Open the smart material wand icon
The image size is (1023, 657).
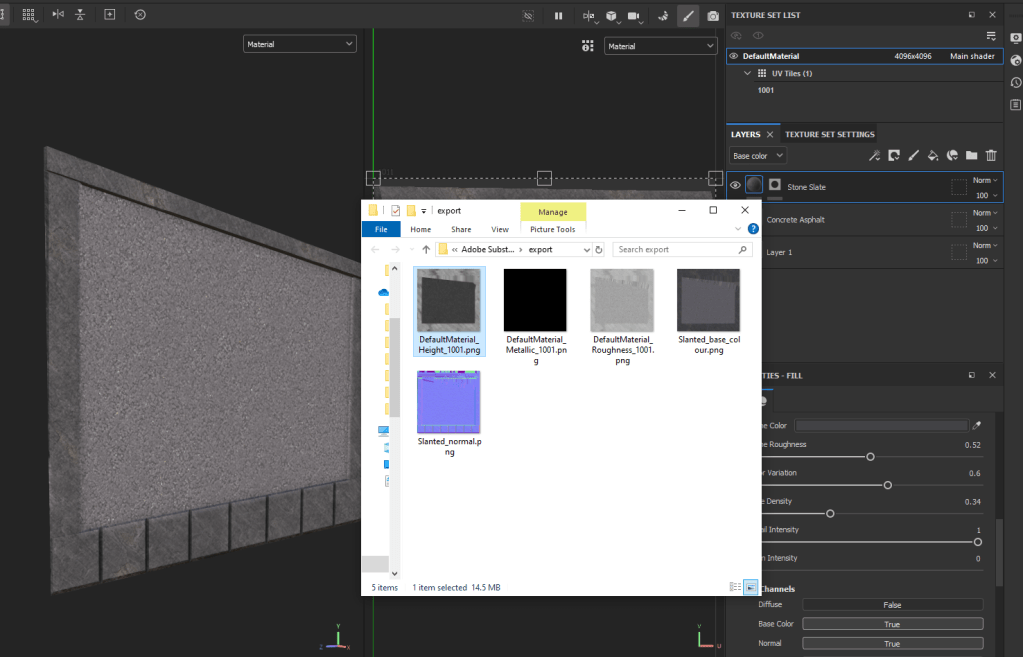(874, 156)
